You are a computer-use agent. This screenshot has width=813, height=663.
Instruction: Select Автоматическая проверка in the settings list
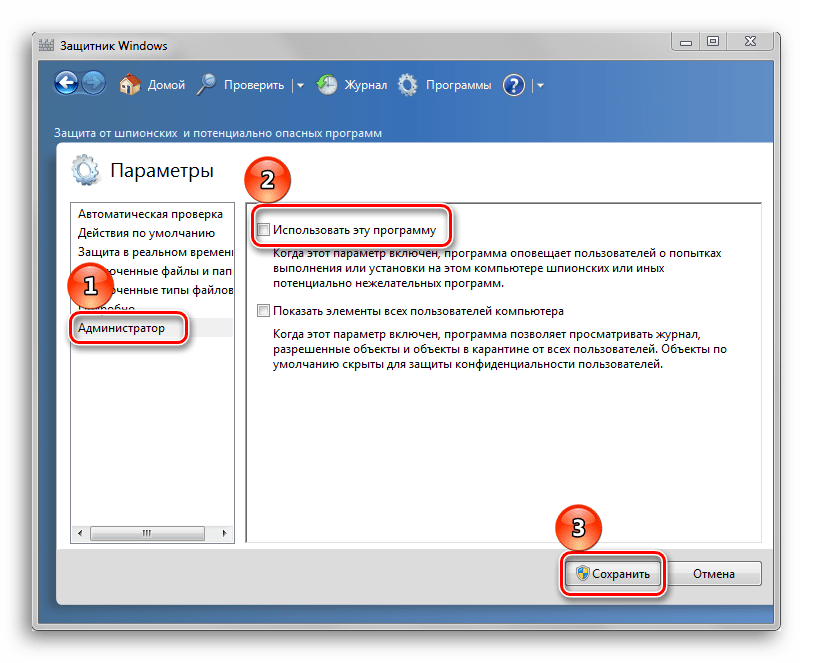click(150, 214)
